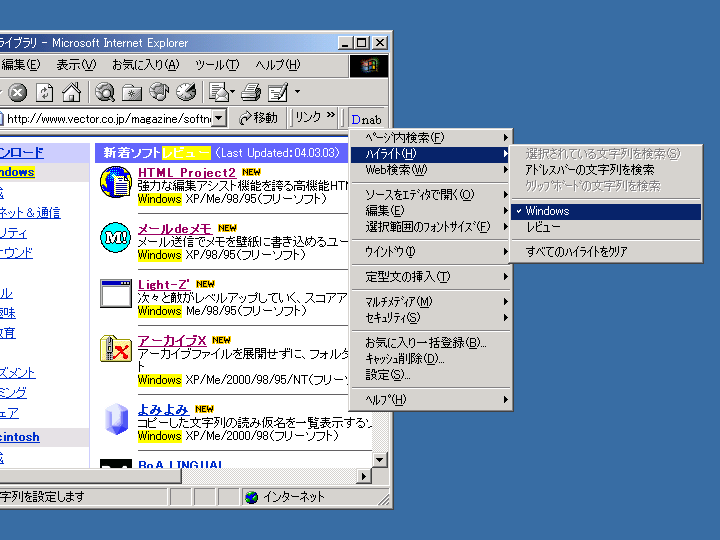Click the Internet zone globe icon in status bar
This screenshot has width=720, height=540.
(251, 497)
